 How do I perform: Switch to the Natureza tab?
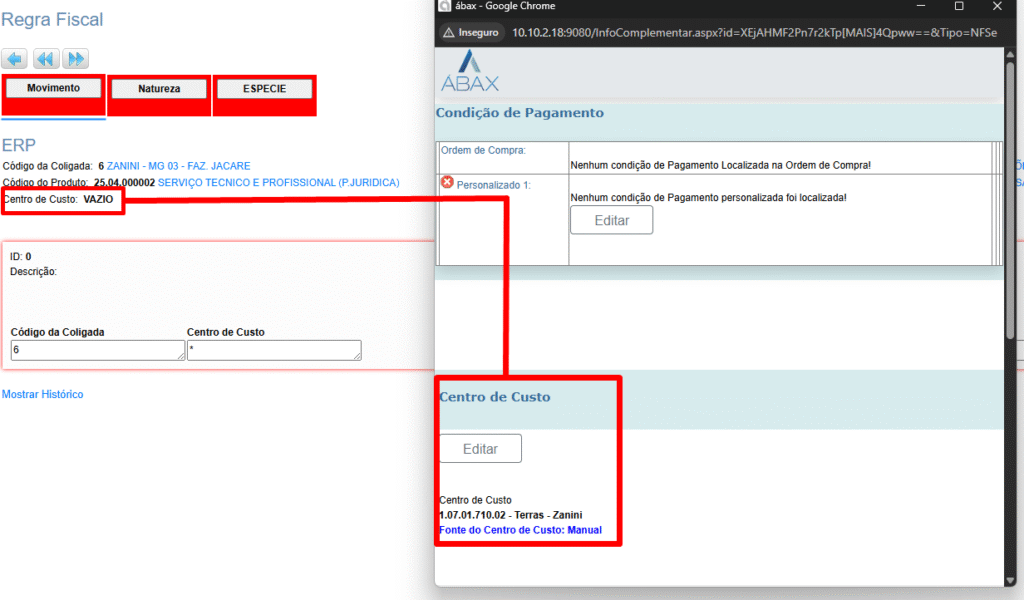tap(159, 89)
